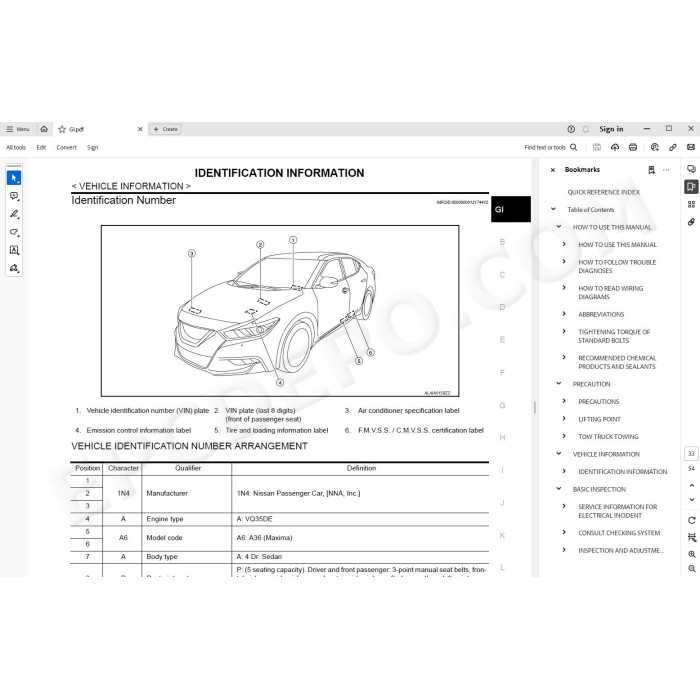The height and width of the screenshot is (700, 700).
Task: Close the Bookmarks panel
Action: point(553,170)
